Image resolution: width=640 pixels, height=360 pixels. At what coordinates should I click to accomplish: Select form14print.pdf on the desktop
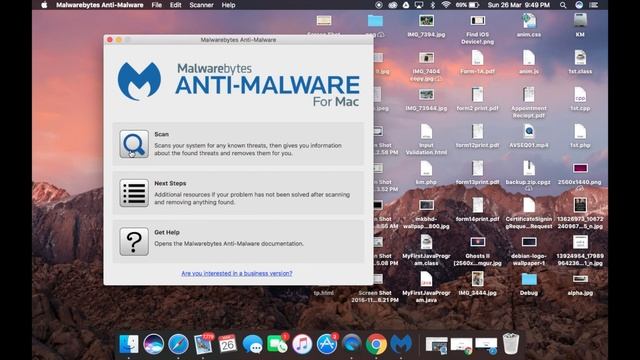(478, 205)
